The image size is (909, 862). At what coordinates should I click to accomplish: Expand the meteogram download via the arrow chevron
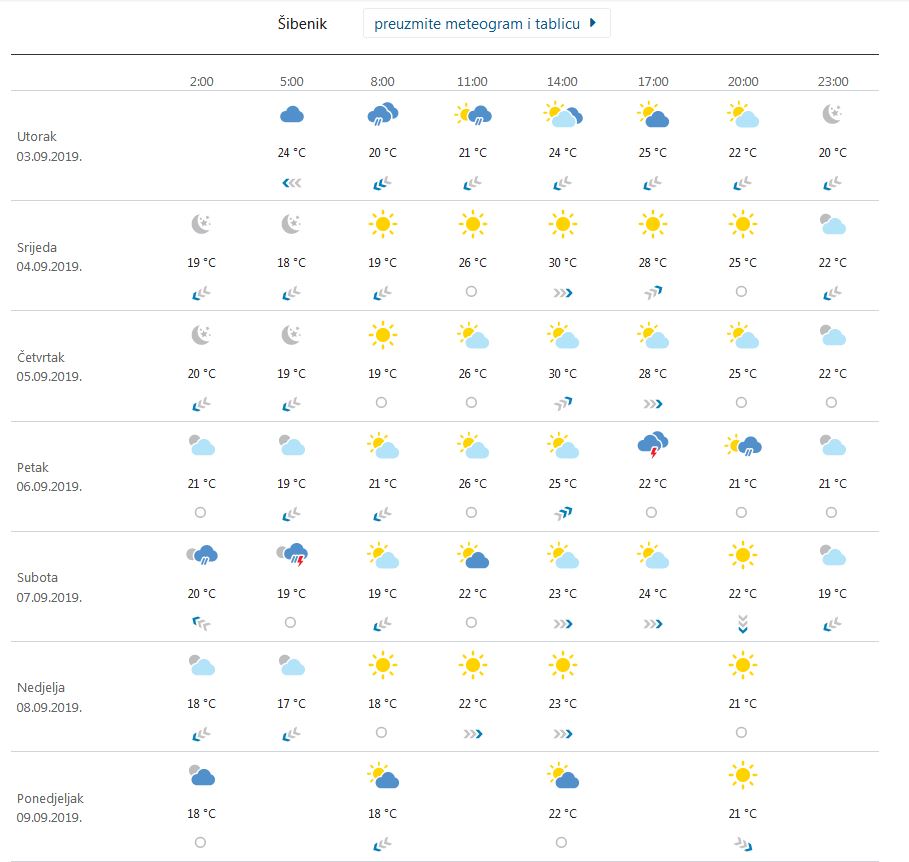[x=595, y=22]
